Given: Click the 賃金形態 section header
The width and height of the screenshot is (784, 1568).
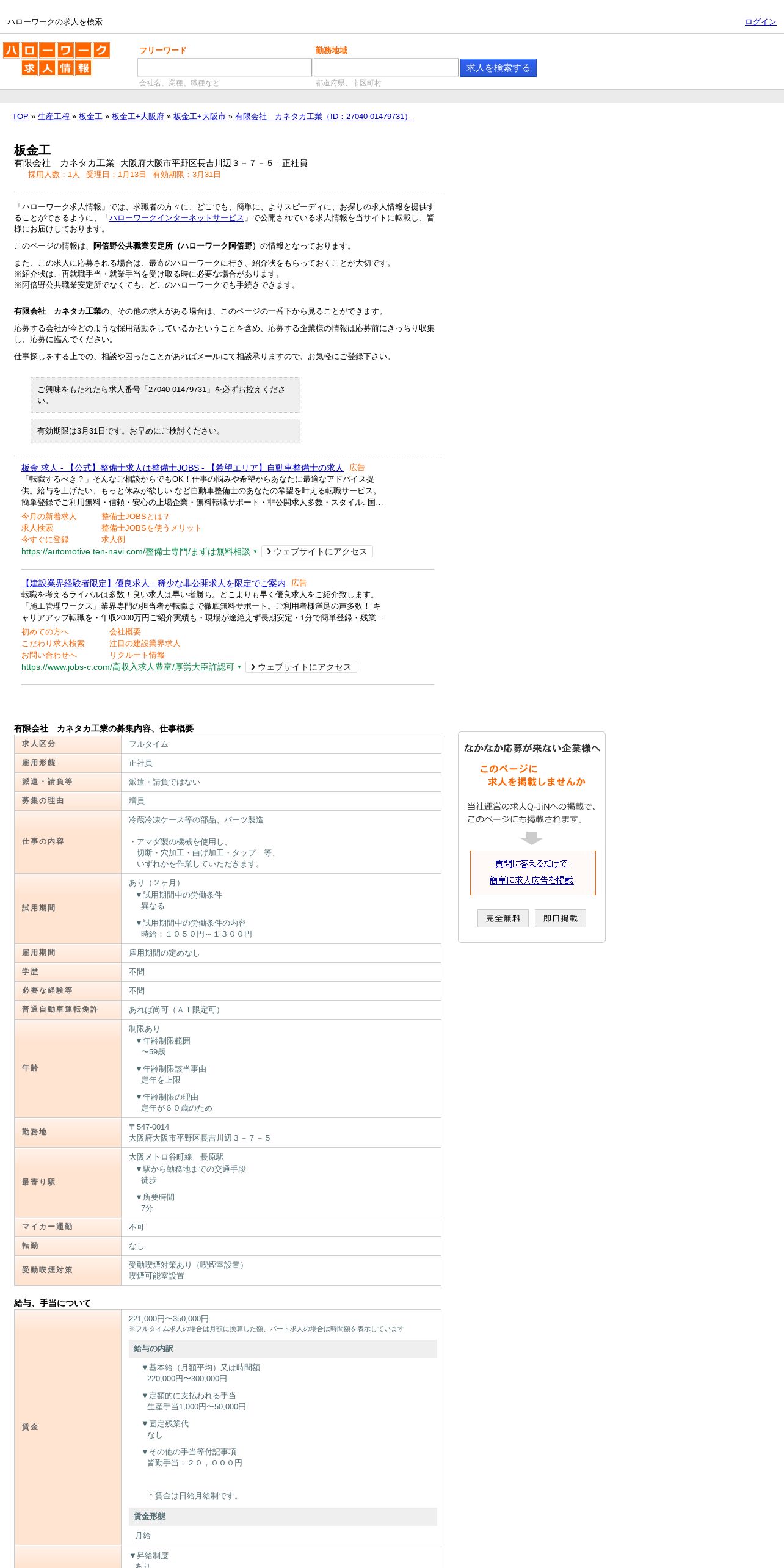Looking at the screenshot, I should tap(283, 1517).
